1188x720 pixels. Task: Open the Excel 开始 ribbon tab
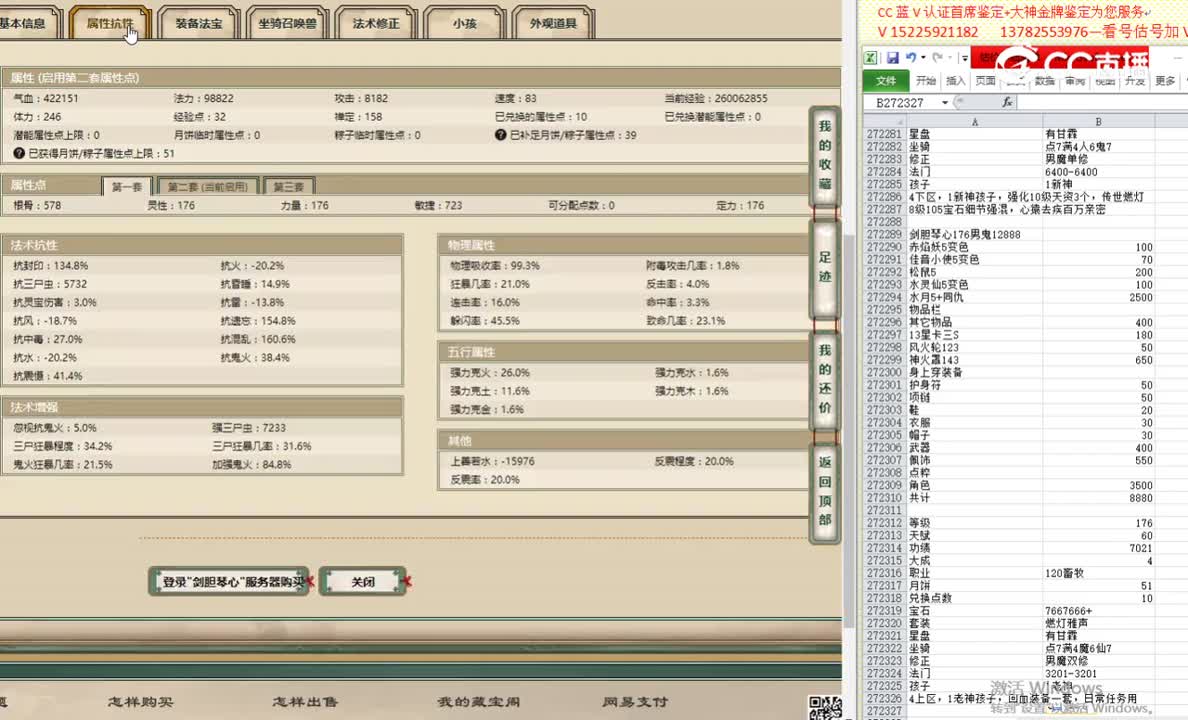coord(926,80)
